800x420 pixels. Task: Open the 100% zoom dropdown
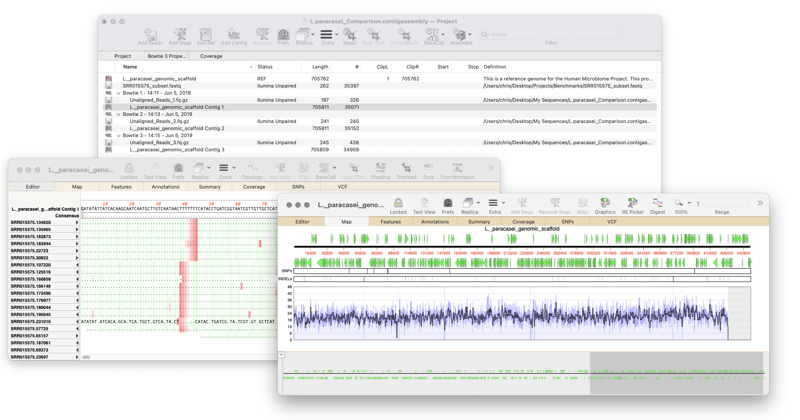[x=682, y=203]
